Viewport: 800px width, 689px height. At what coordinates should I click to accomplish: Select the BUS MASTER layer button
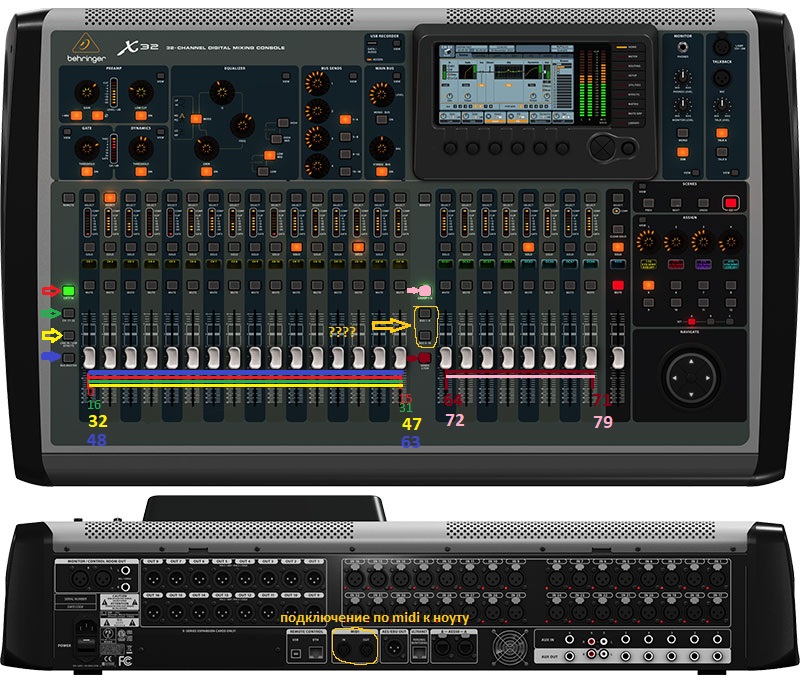pyautogui.click(x=68, y=358)
